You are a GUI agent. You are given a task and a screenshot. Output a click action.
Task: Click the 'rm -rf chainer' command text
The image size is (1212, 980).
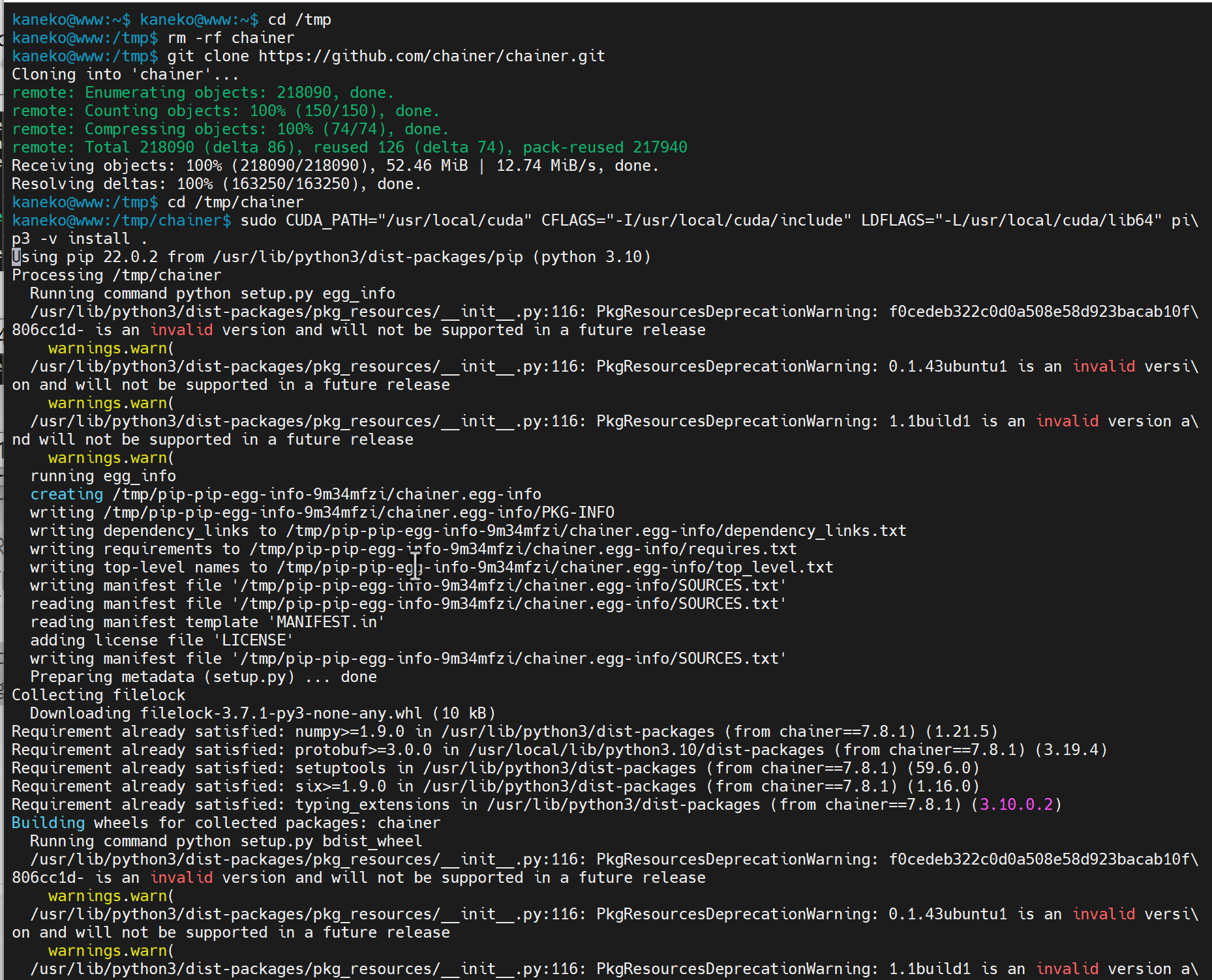point(231,38)
